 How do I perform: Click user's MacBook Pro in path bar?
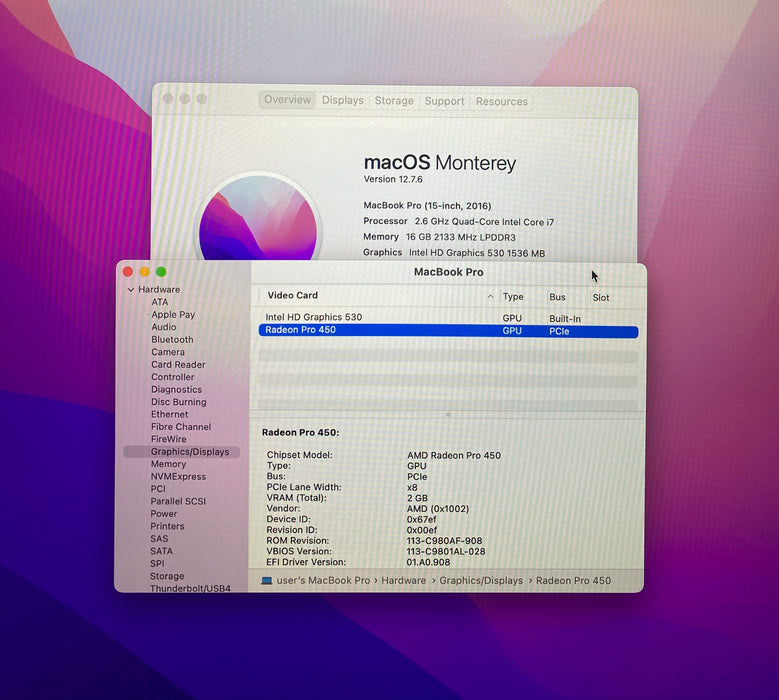(323, 580)
